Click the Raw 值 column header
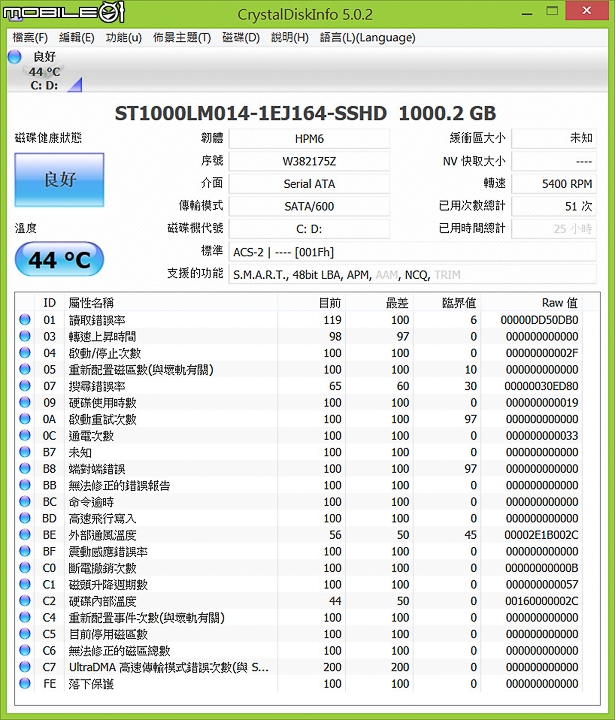 click(x=531, y=303)
